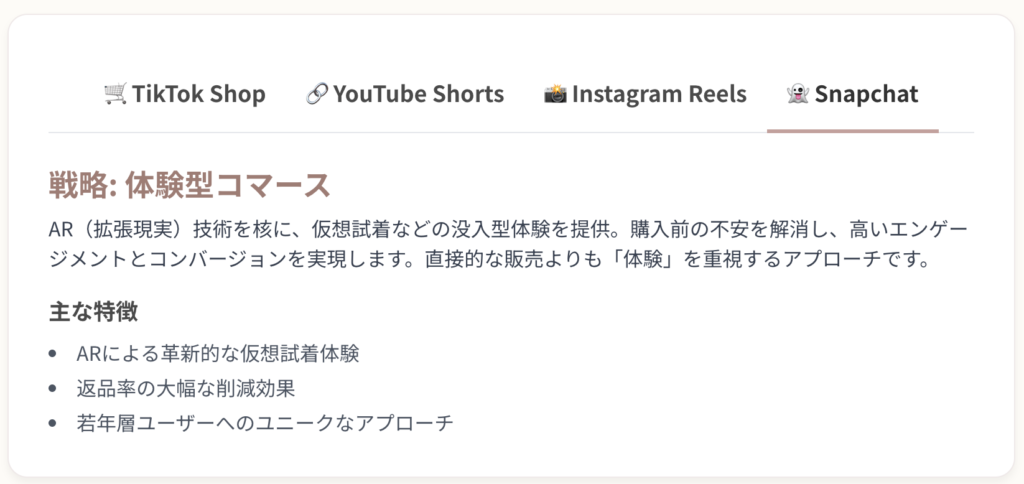This screenshot has width=1024, height=484.
Task: Click the bullet dot before 若年層ユーザー
Action: pyautogui.click(x=53, y=423)
